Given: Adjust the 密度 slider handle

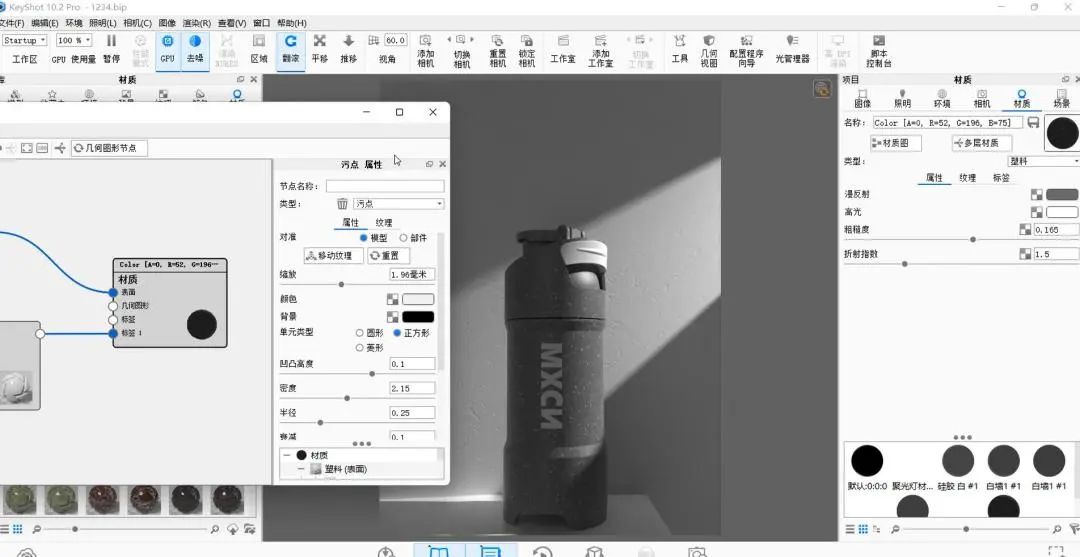Looking at the screenshot, I should tap(346, 398).
